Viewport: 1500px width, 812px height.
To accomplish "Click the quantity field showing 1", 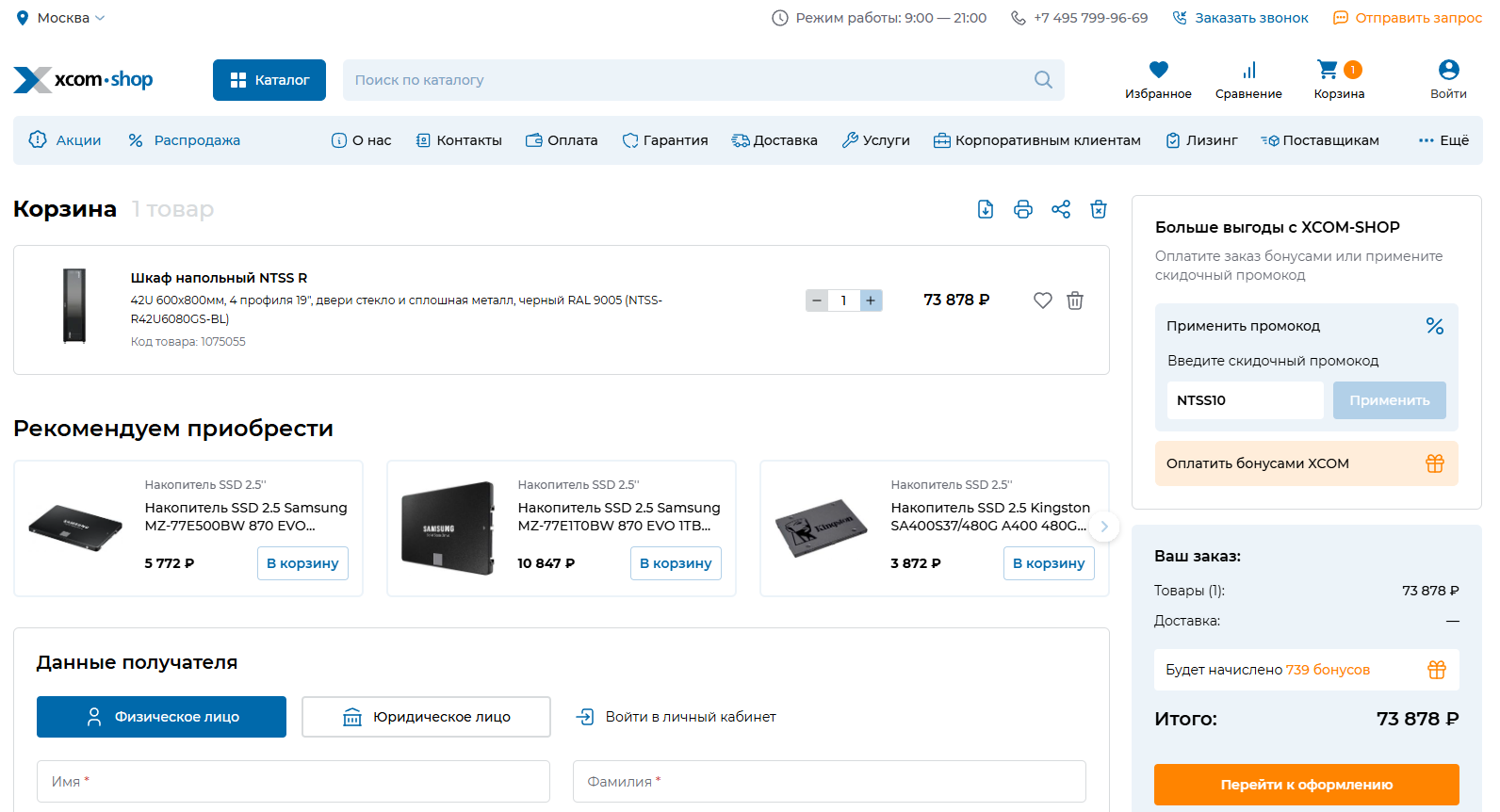I will coord(843,300).
